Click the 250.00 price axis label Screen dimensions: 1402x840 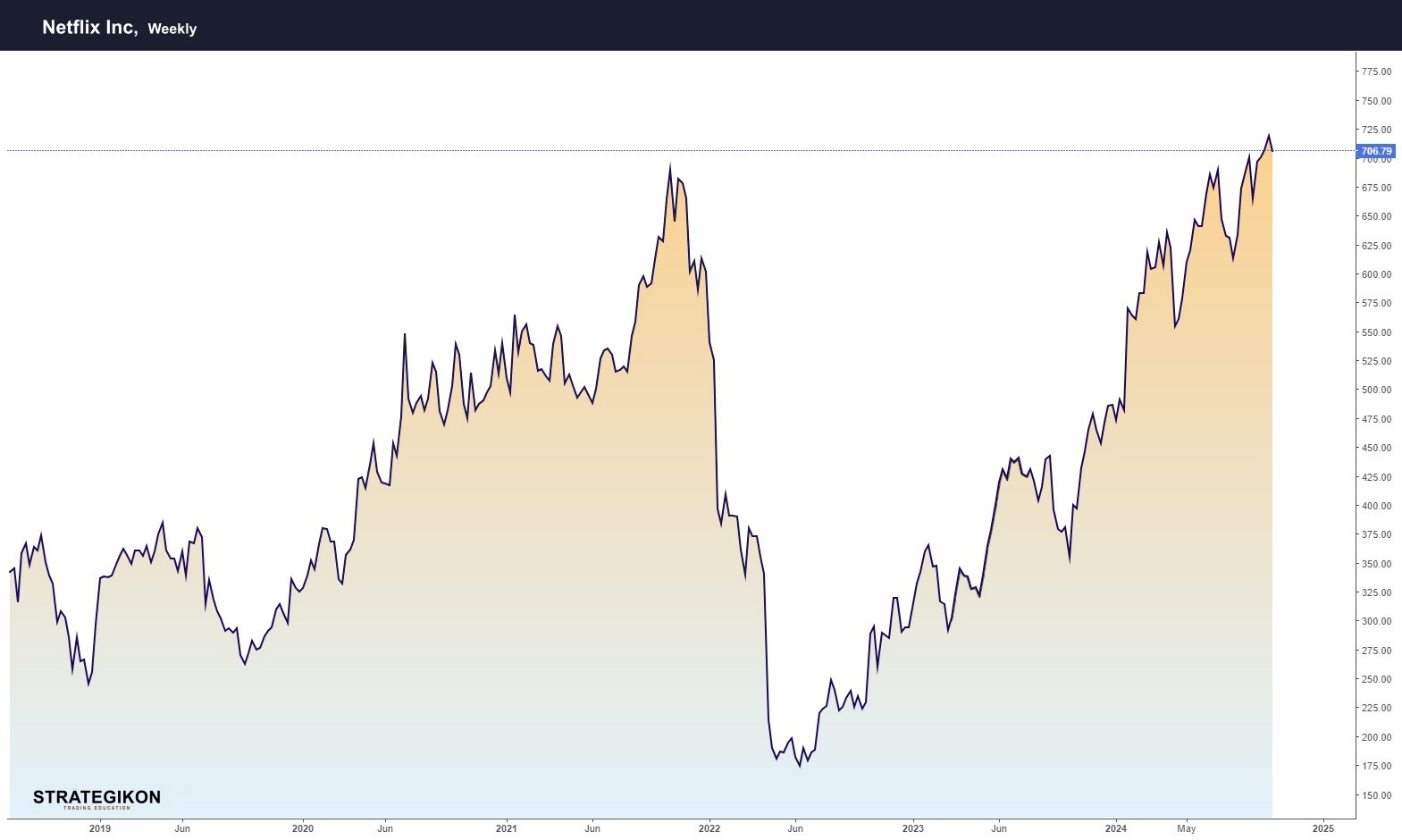1376,679
